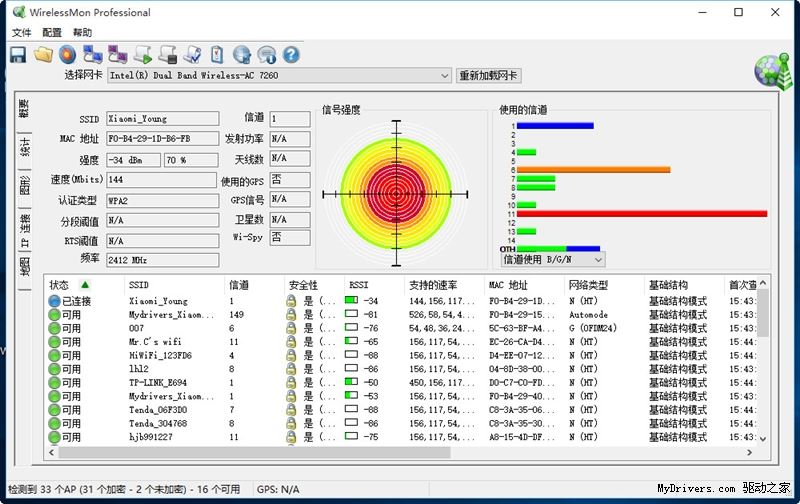Click the strength field showing -34 dBm
The width and height of the screenshot is (800, 504).
(133, 160)
